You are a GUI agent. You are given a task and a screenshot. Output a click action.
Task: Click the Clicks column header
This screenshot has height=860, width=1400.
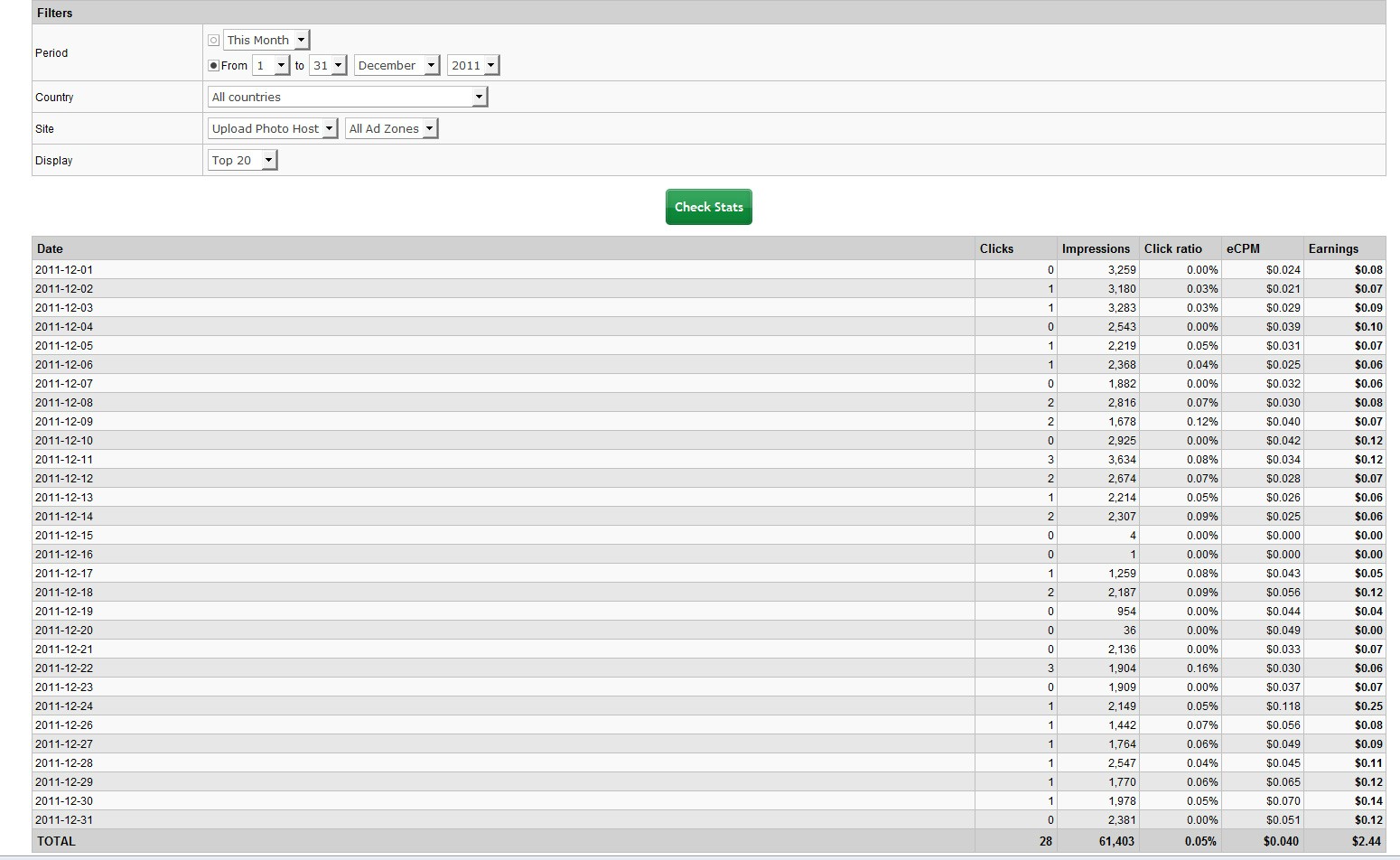click(x=996, y=248)
